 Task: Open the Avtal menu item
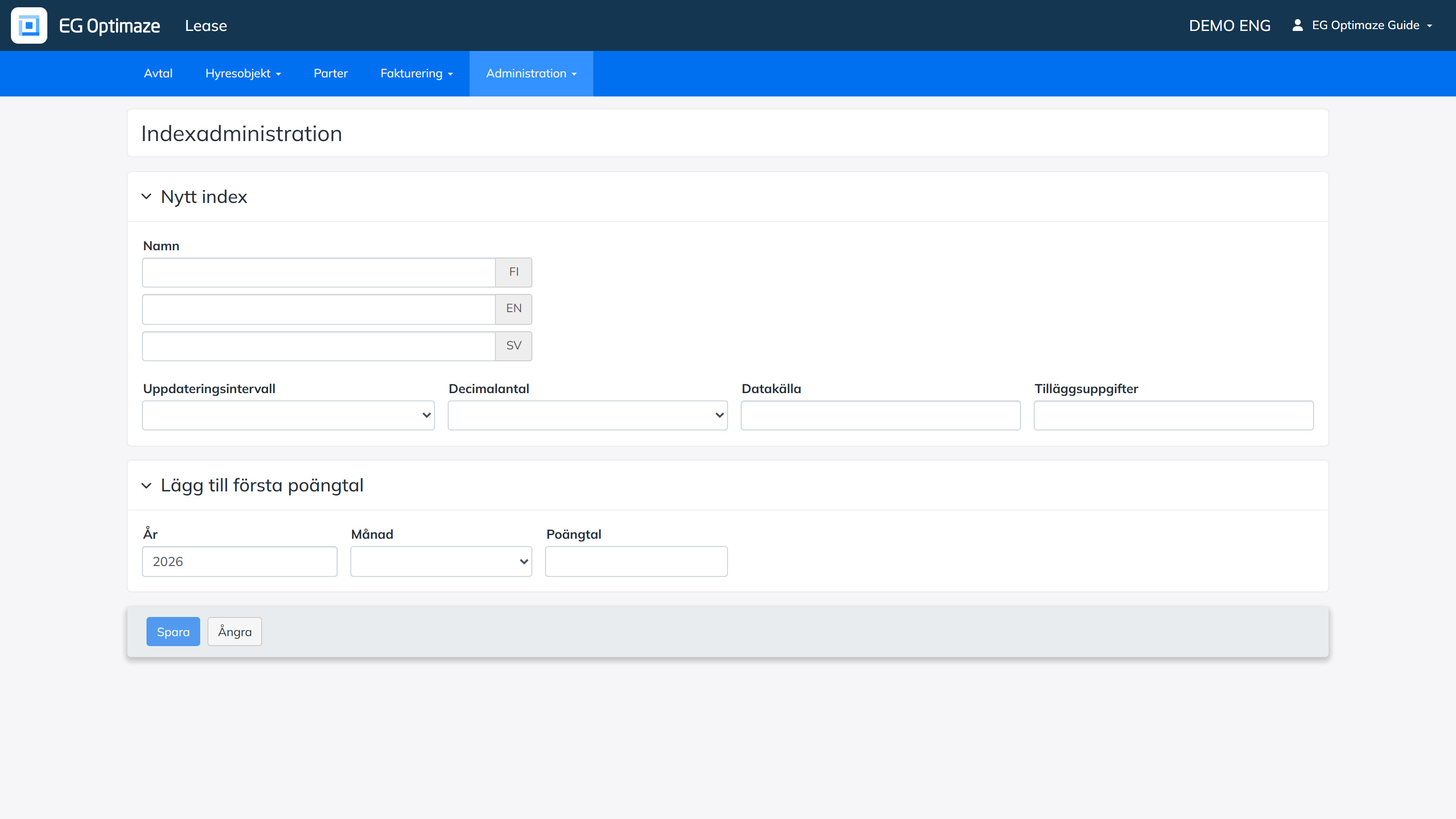(x=158, y=73)
